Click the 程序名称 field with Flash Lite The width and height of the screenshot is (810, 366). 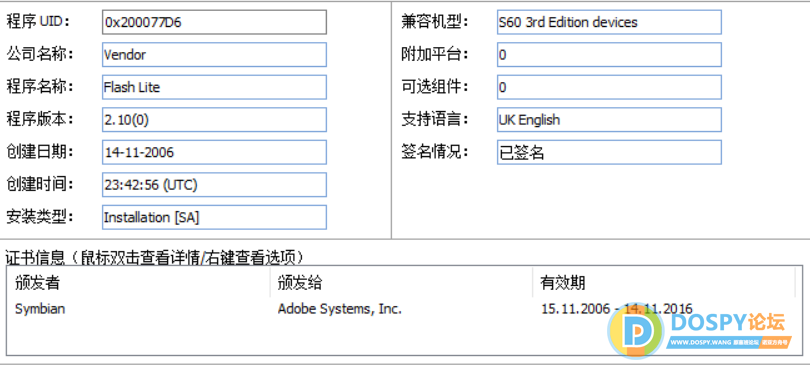click(214, 87)
